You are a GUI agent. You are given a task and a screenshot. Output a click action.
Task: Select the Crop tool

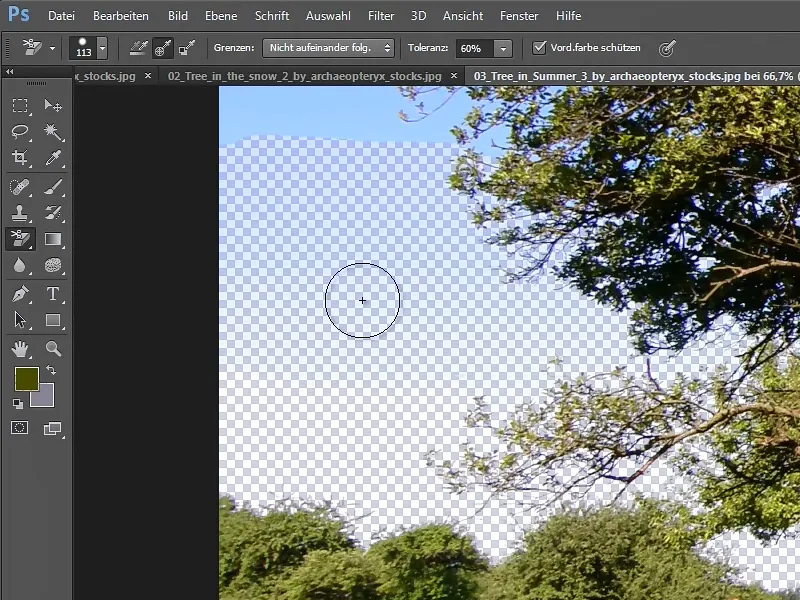[x=20, y=158]
